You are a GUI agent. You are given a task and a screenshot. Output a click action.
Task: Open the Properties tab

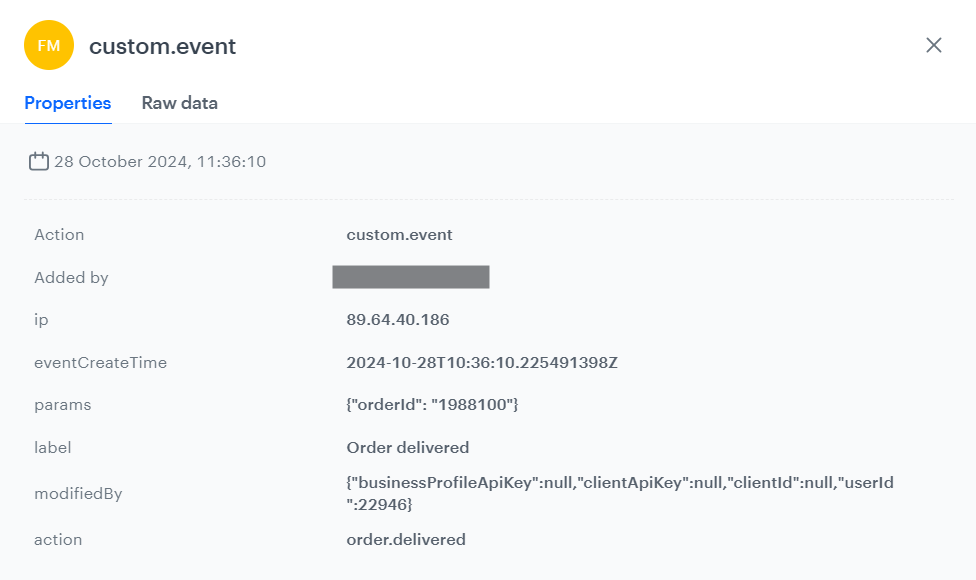tap(67, 103)
